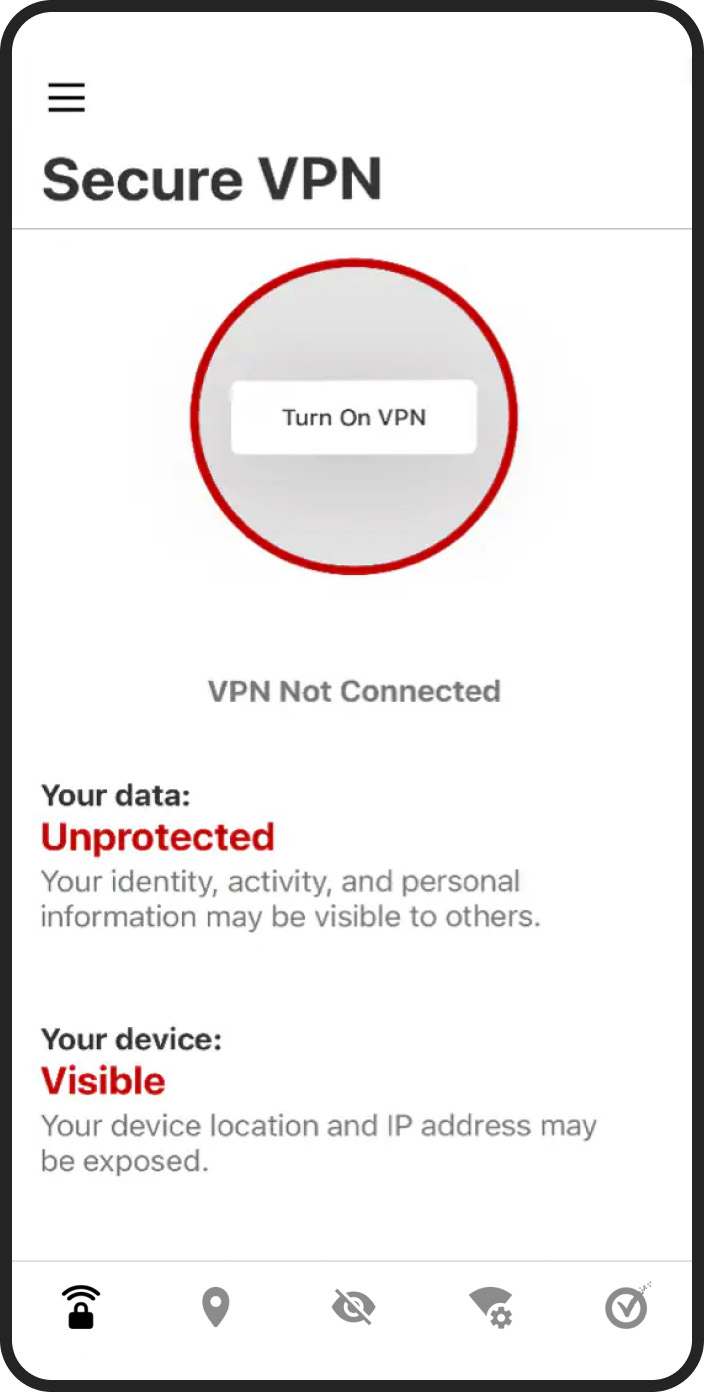The width and height of the screenshot is (704, 1392).
Task: Click the Secure VPN title
Action: coord(212,179)
